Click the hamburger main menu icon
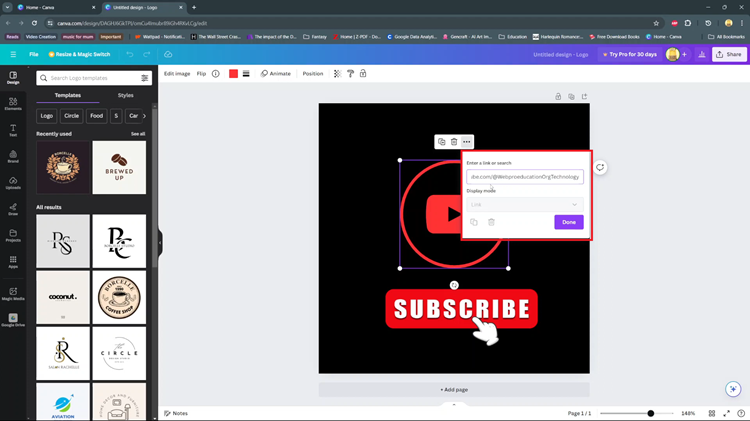Image resolution: width=750 pixels, height=421 pixels. point(13,55)
